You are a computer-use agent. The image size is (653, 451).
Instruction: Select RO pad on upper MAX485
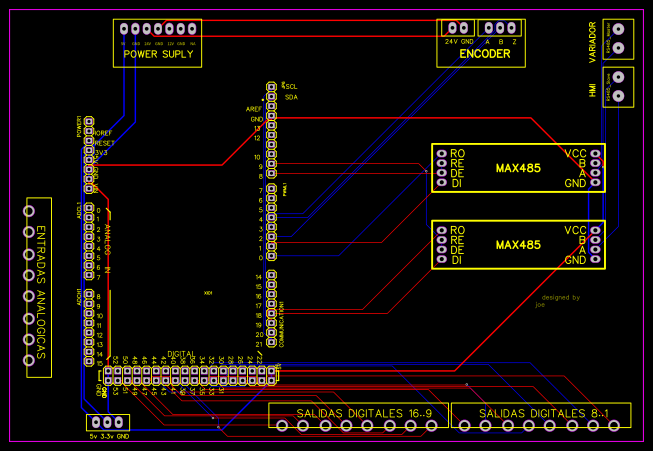point(441,154)
